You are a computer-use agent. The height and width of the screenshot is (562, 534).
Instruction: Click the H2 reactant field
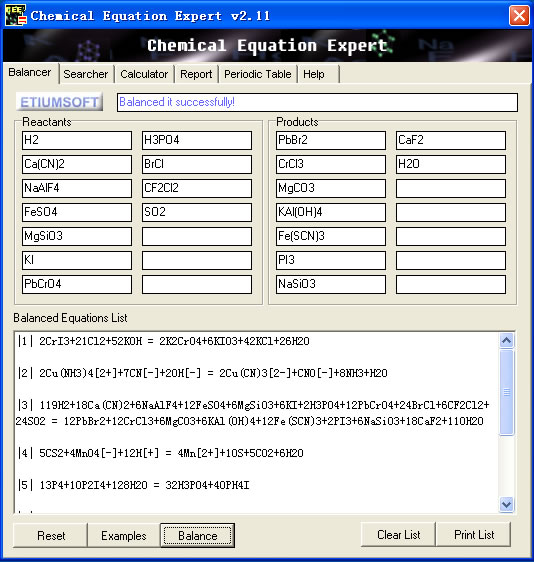click(77, 140)
